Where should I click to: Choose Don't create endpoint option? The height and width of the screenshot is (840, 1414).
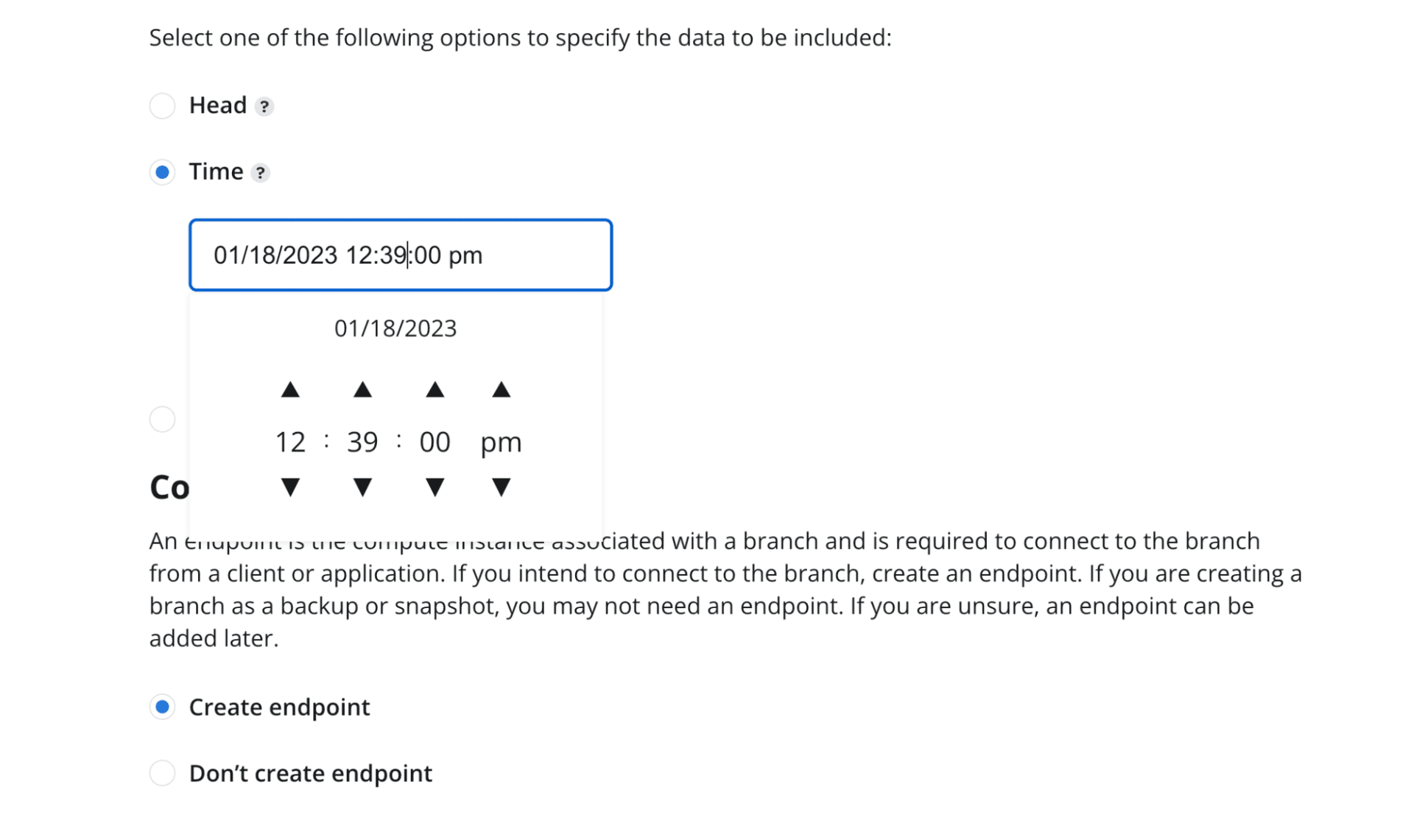click(162, 773)
